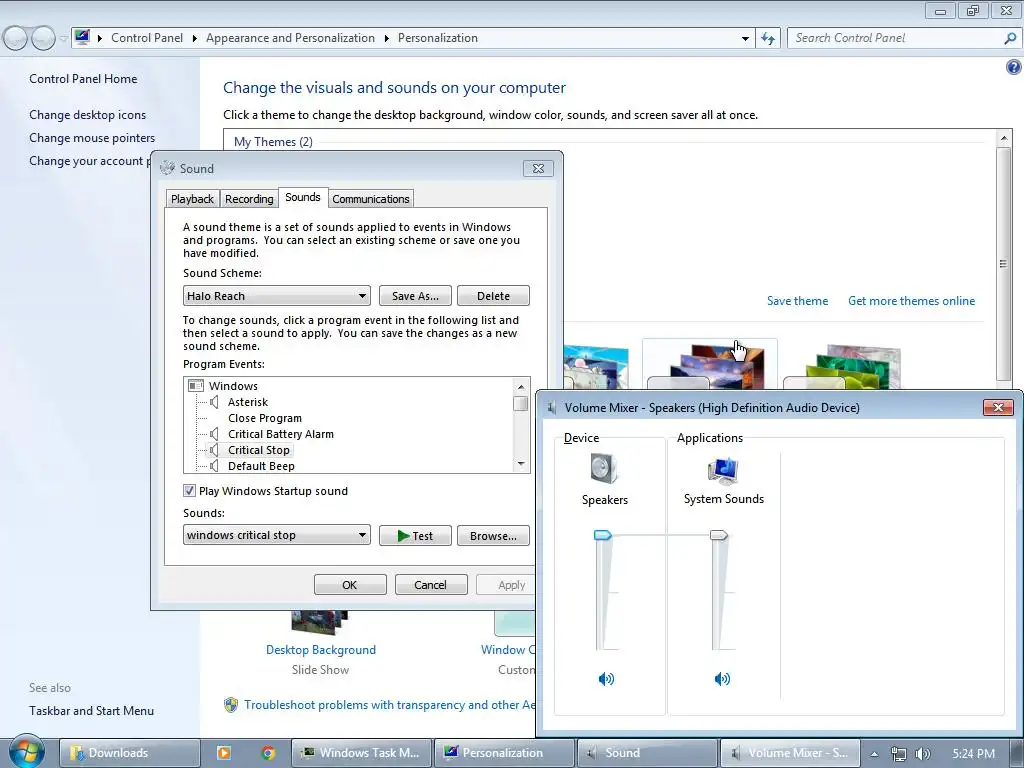Click the Asterisk speaker icon

(x=214, y=402)
